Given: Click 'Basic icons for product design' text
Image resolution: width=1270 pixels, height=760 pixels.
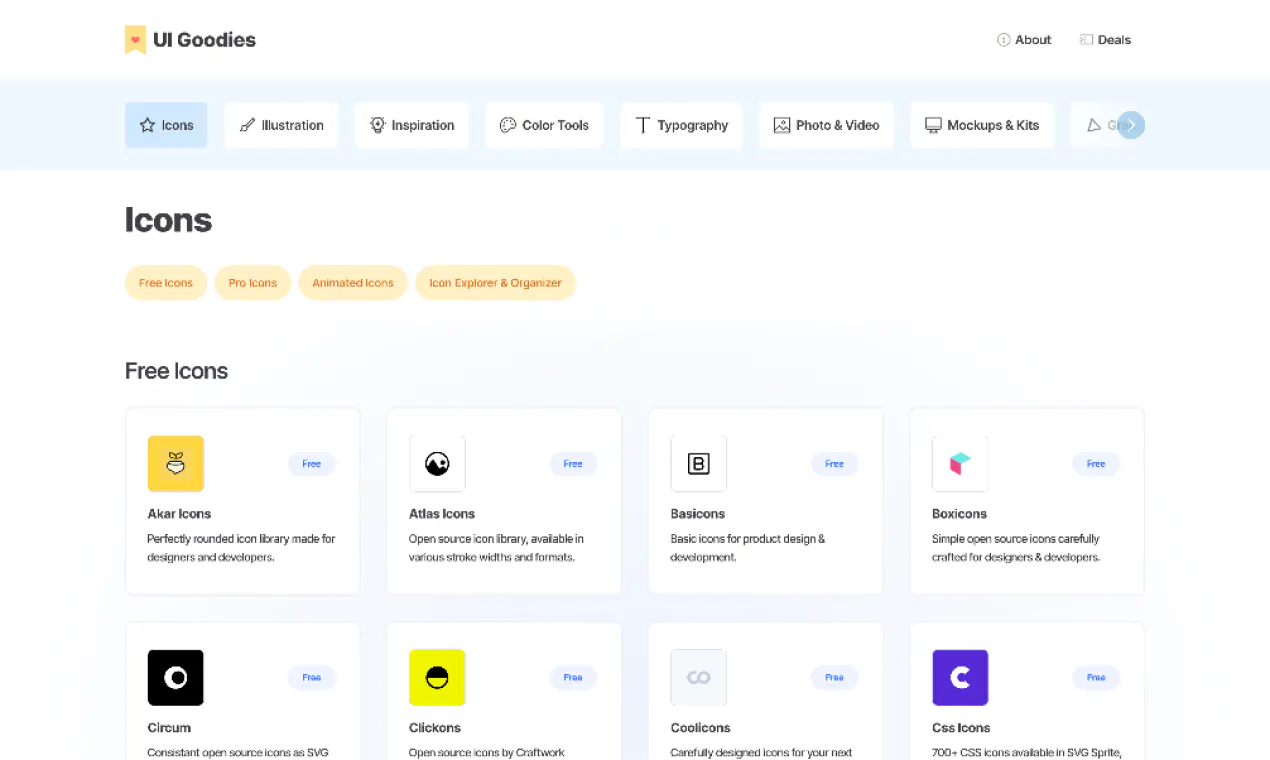Looking at the screenshot, I should click(x=748, y=548).
